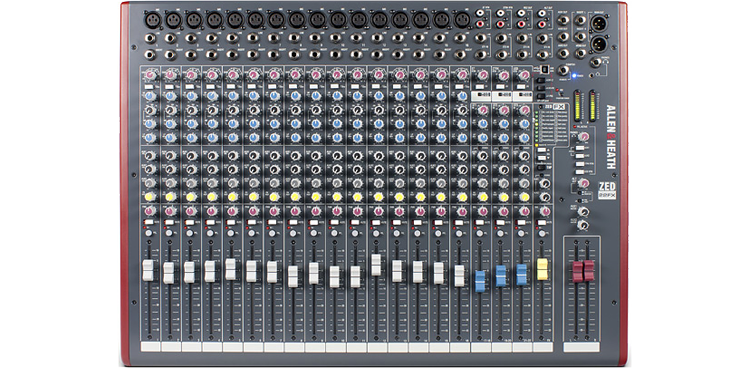Click the upper main out XLR connector

coord(598,23)
